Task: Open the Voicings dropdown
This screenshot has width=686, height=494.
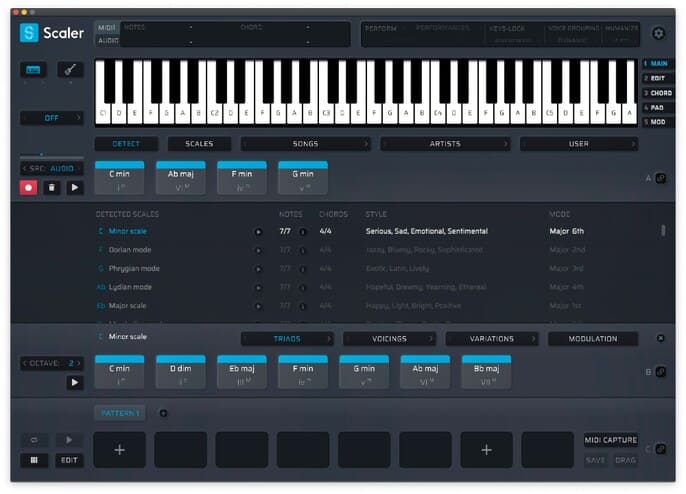Action: (x=389, y=339)
